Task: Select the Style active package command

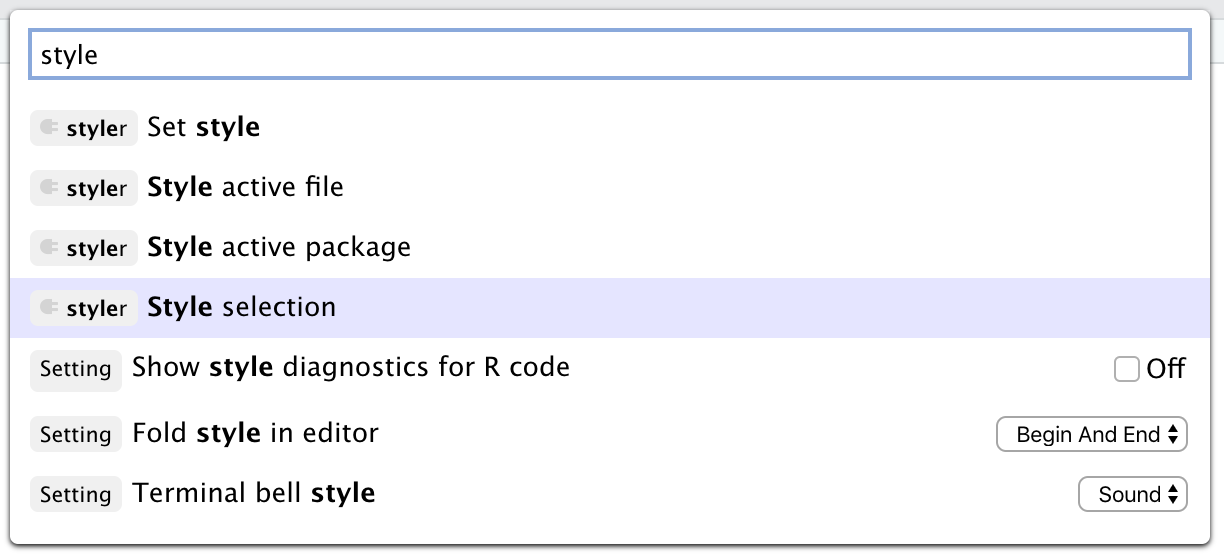Action: (279, 247)
